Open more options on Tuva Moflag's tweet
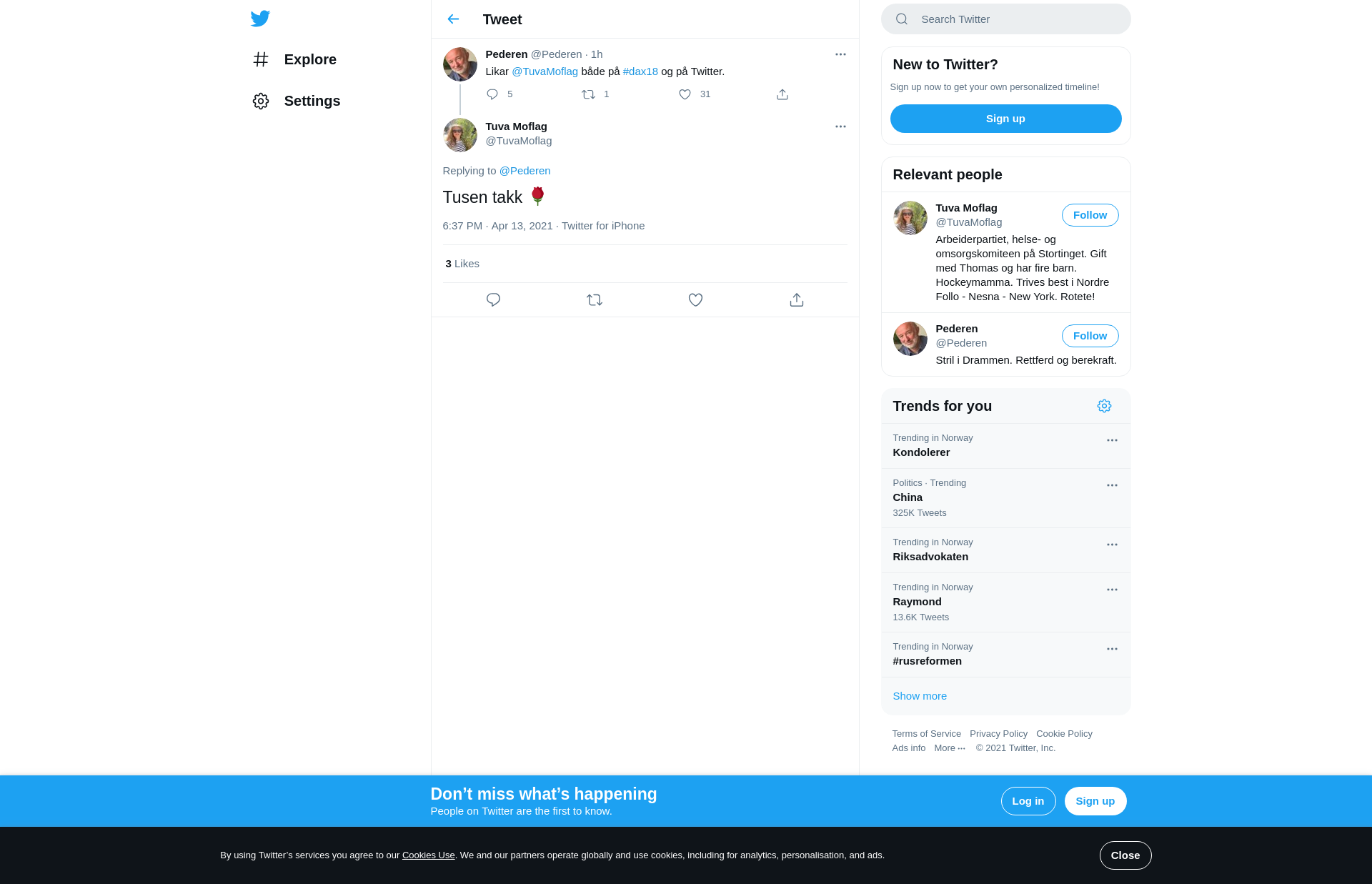 [x=840, y=126]
